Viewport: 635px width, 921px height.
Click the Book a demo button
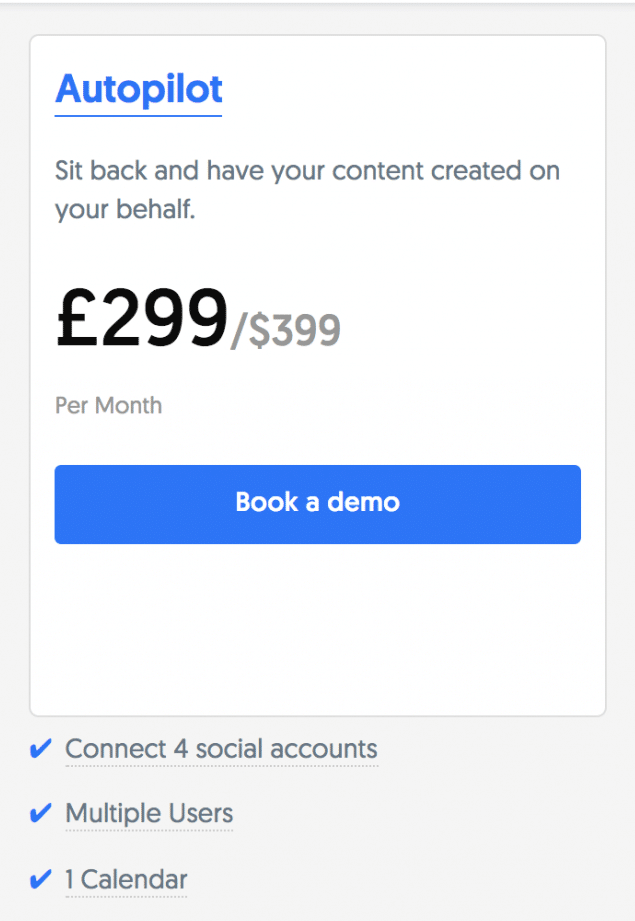click(318, 504)
